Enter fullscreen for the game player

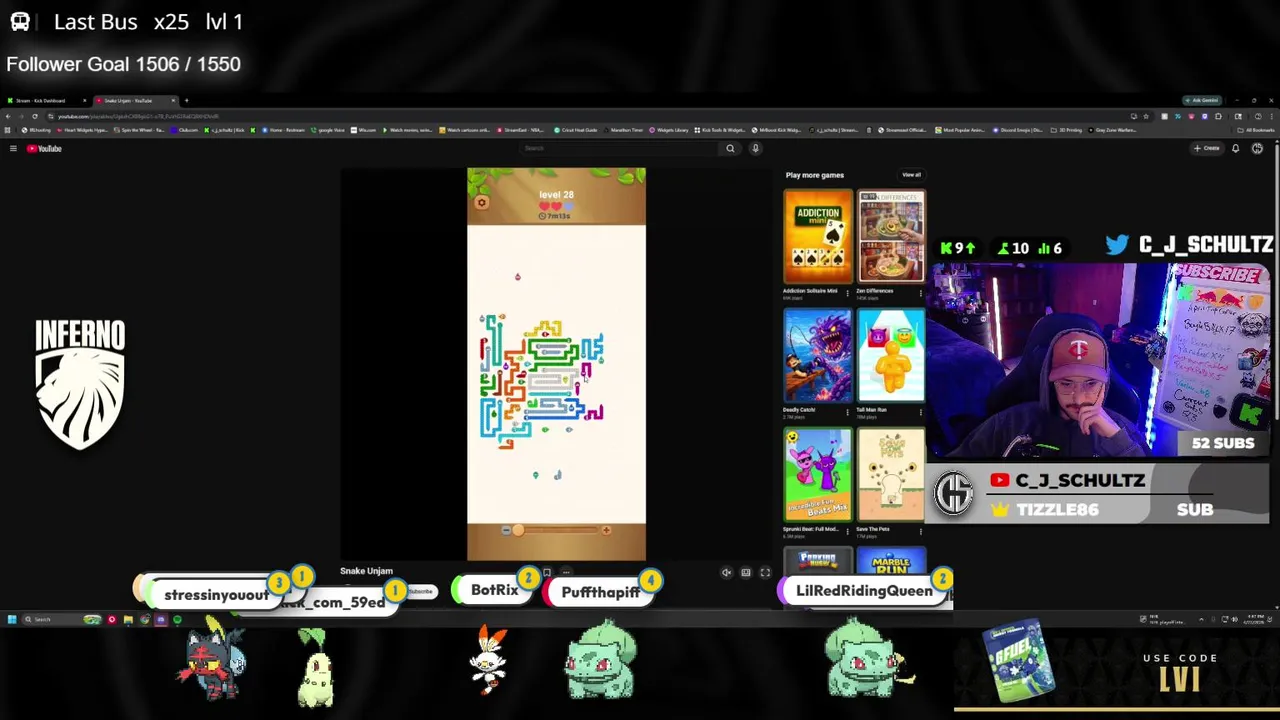(x=765, y=573)
